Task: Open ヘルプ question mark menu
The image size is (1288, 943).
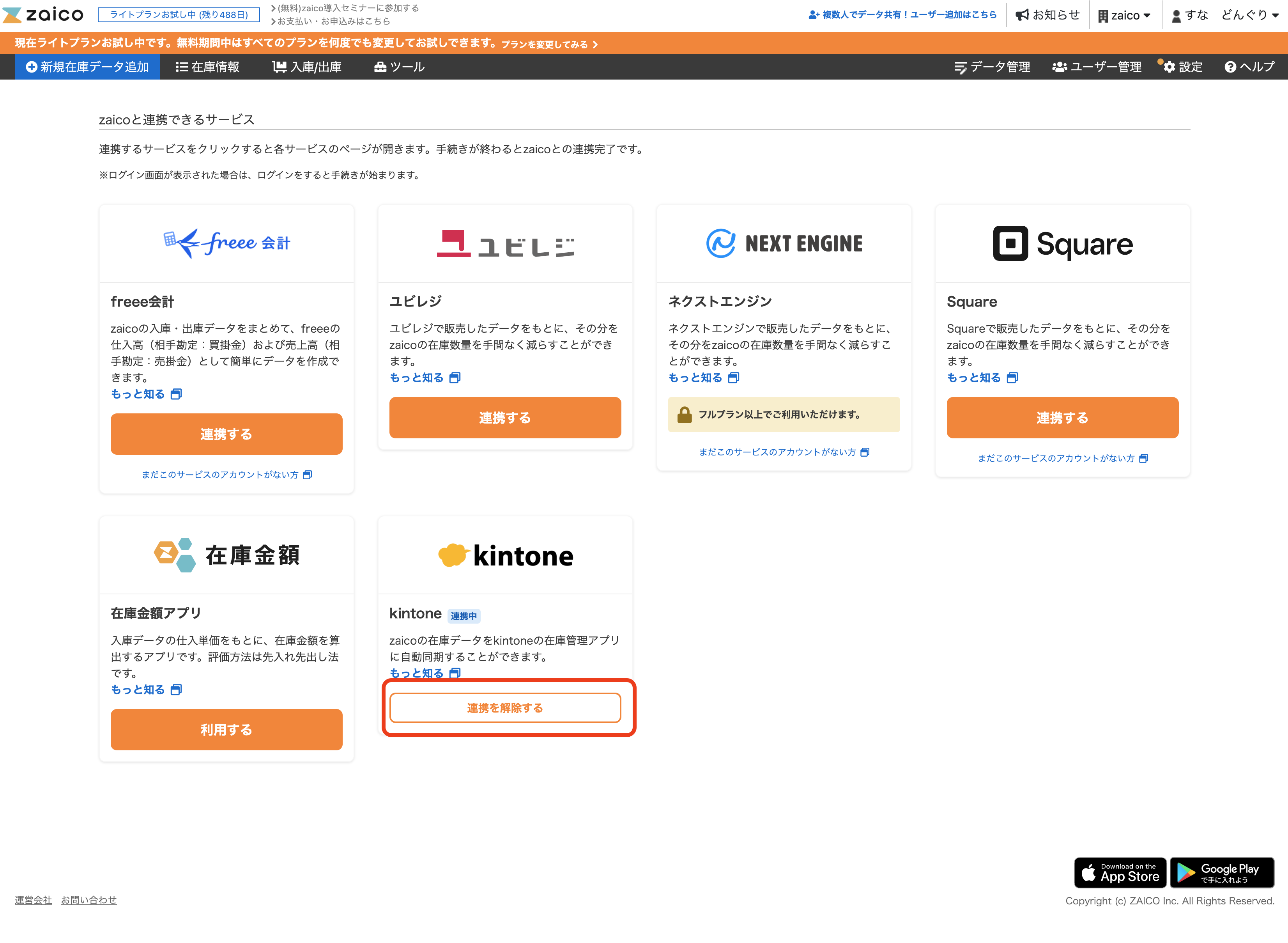Action: pyautogui.click(x=1249, y=67)
